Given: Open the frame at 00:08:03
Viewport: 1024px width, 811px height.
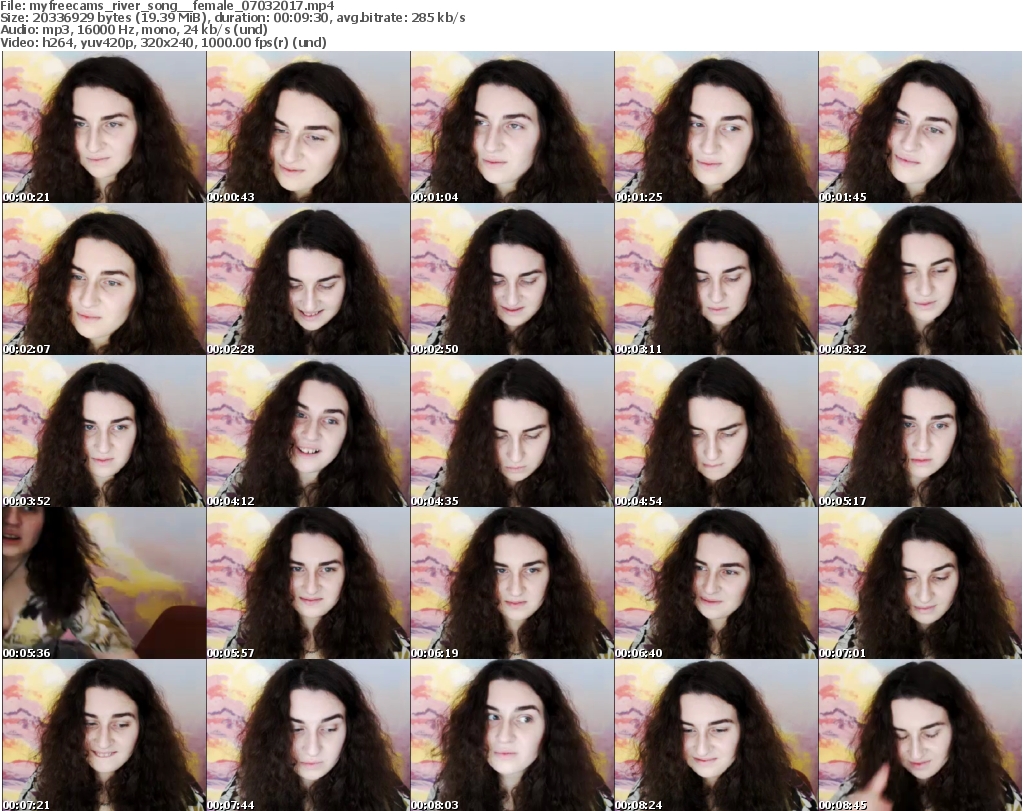Looking at the screenshot, I should [512, 735].
